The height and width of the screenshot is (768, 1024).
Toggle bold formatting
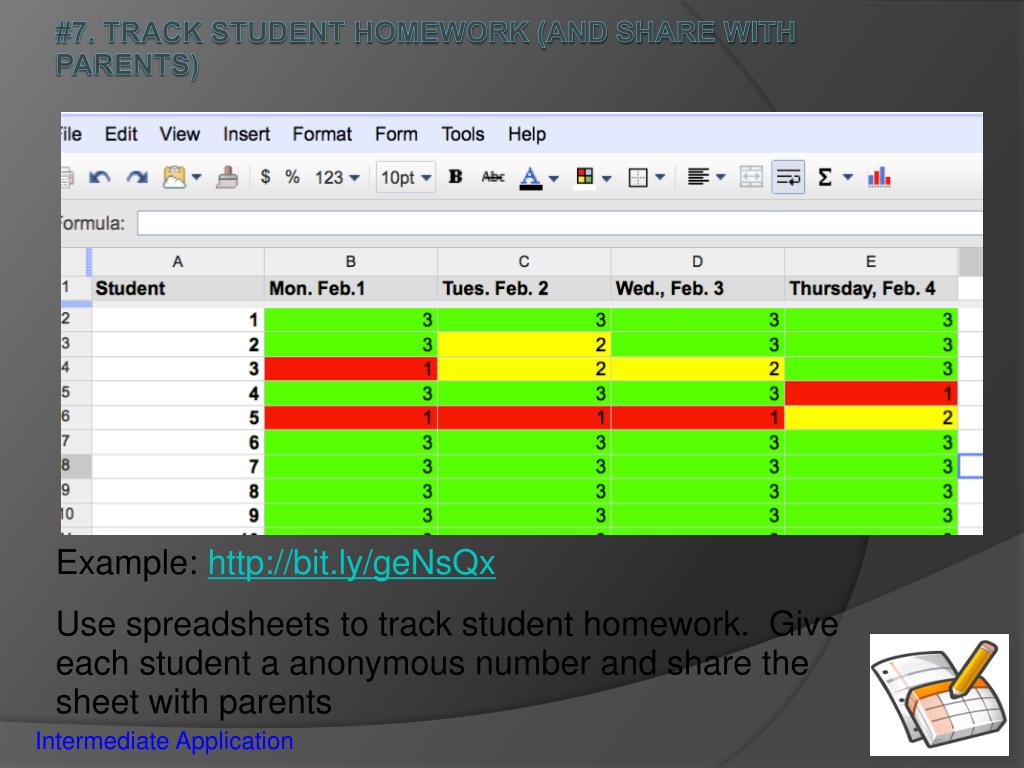click(455, 176)
